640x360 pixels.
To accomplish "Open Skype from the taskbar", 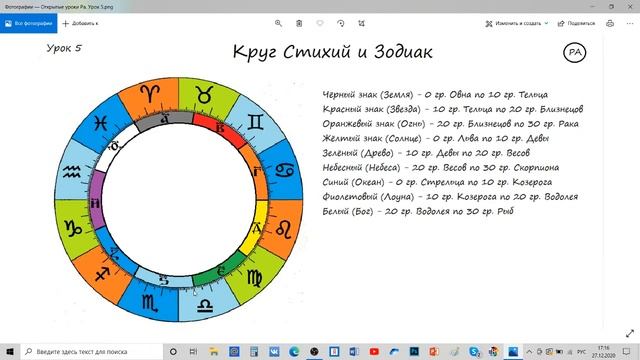I will pyautogui.click(x=474, y=351).
